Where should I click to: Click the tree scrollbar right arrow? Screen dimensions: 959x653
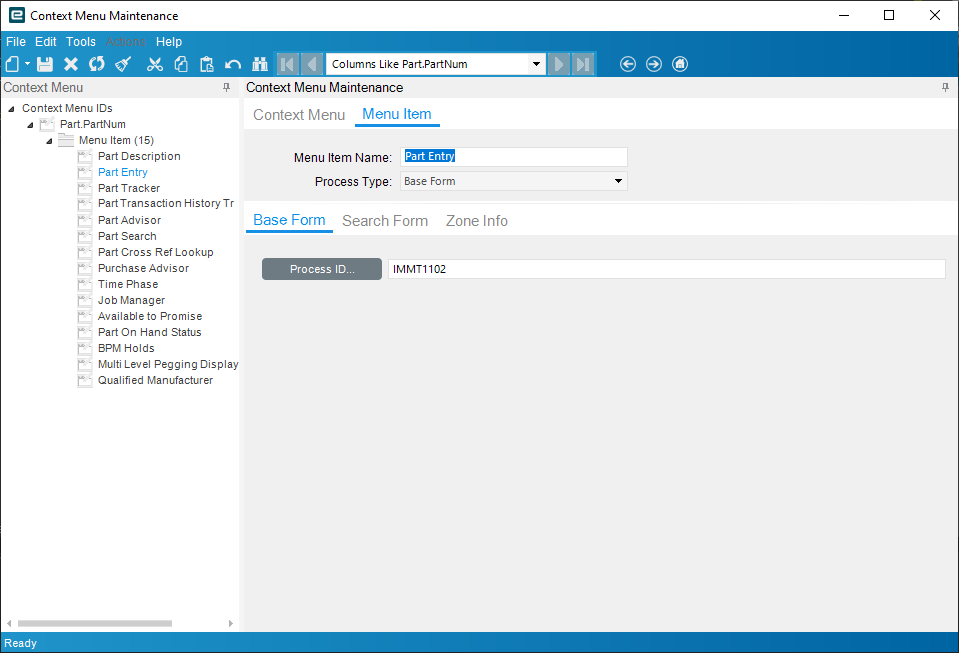click(231, 623)
